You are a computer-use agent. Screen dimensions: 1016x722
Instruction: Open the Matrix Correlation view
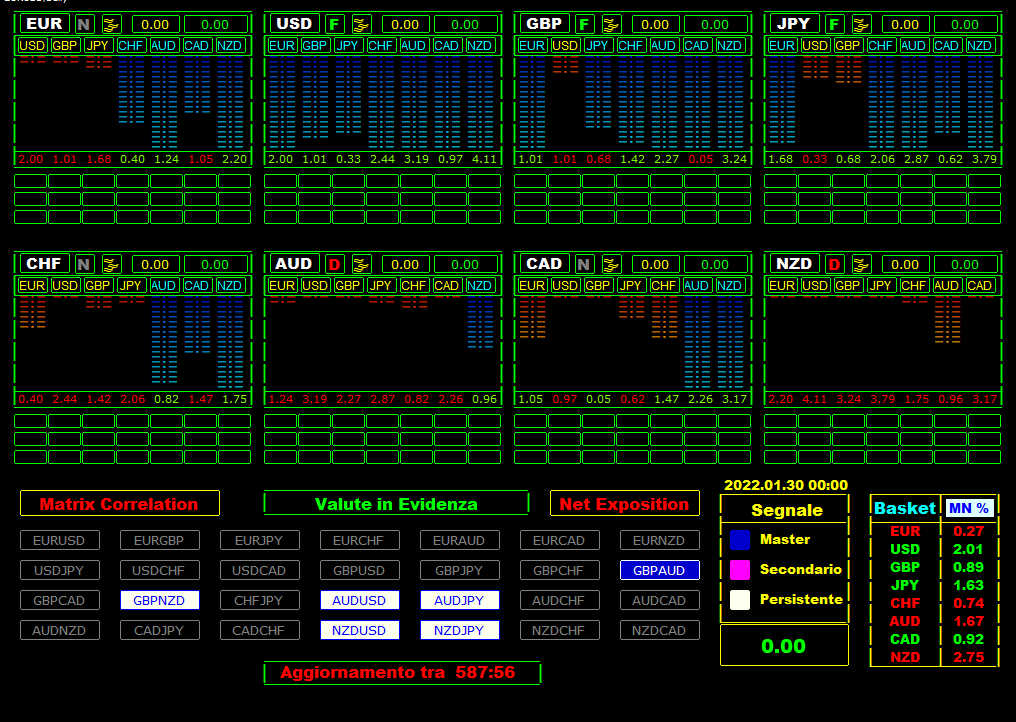click(x=120, y=504)
